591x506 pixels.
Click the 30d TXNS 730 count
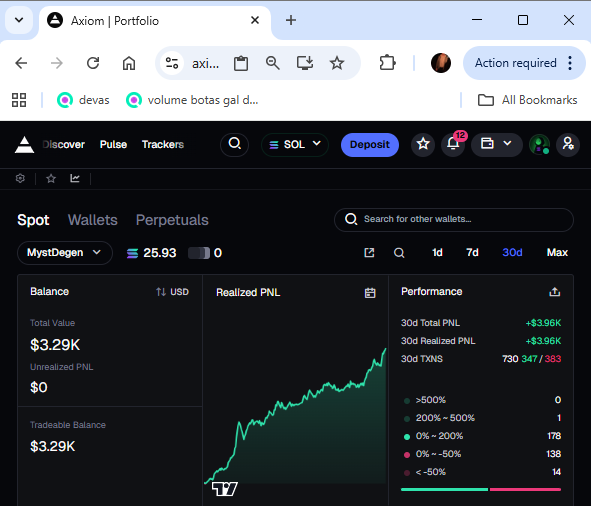[510, 359]
